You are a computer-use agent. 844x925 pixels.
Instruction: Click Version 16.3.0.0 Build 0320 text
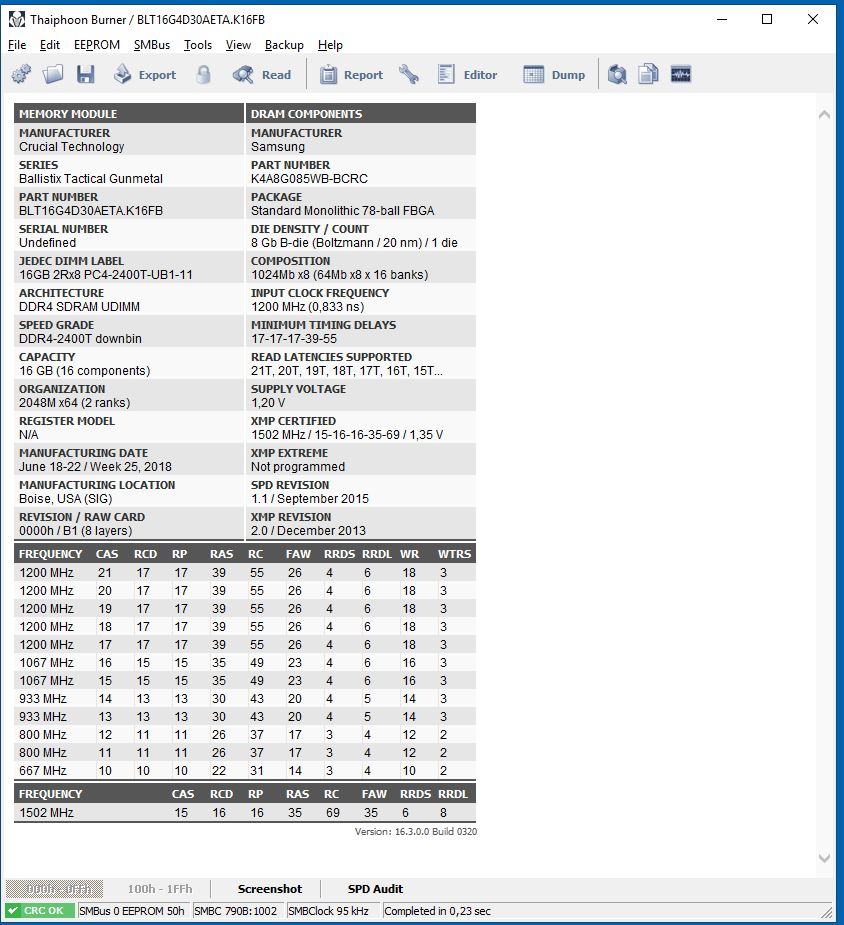(x=416, y=831)
